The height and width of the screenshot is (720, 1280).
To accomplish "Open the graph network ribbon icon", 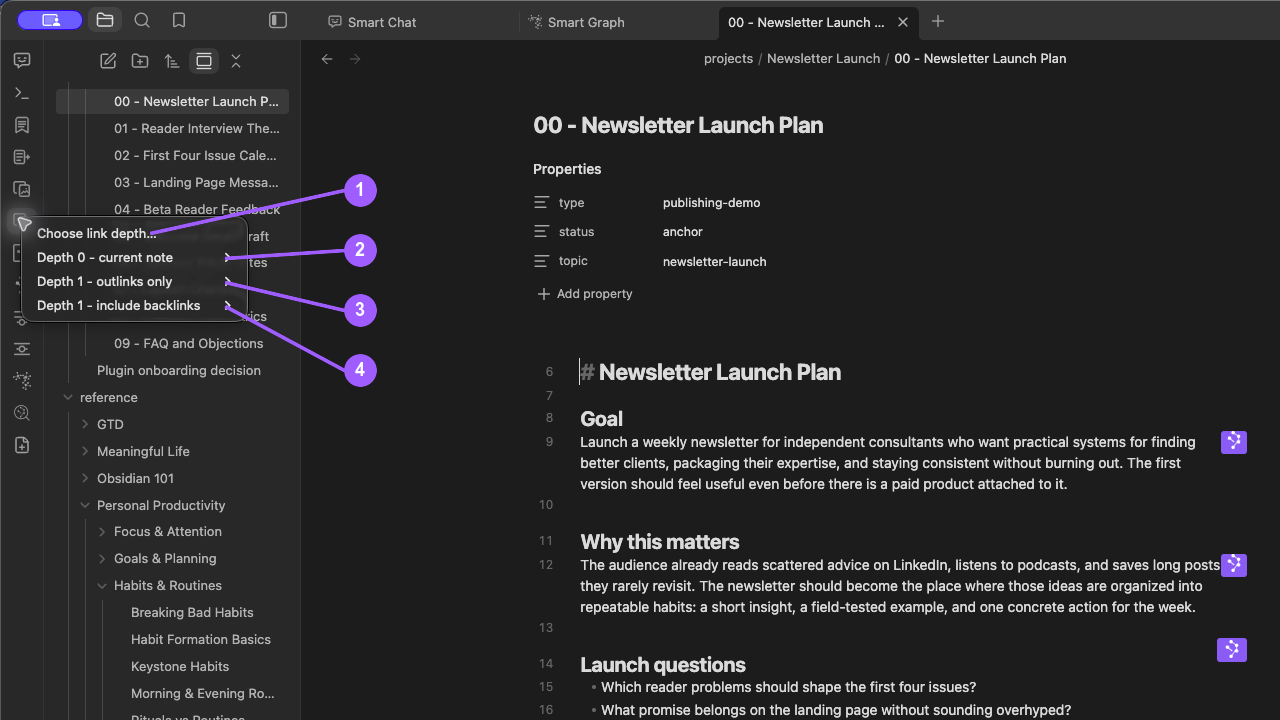I will [22, 381].
